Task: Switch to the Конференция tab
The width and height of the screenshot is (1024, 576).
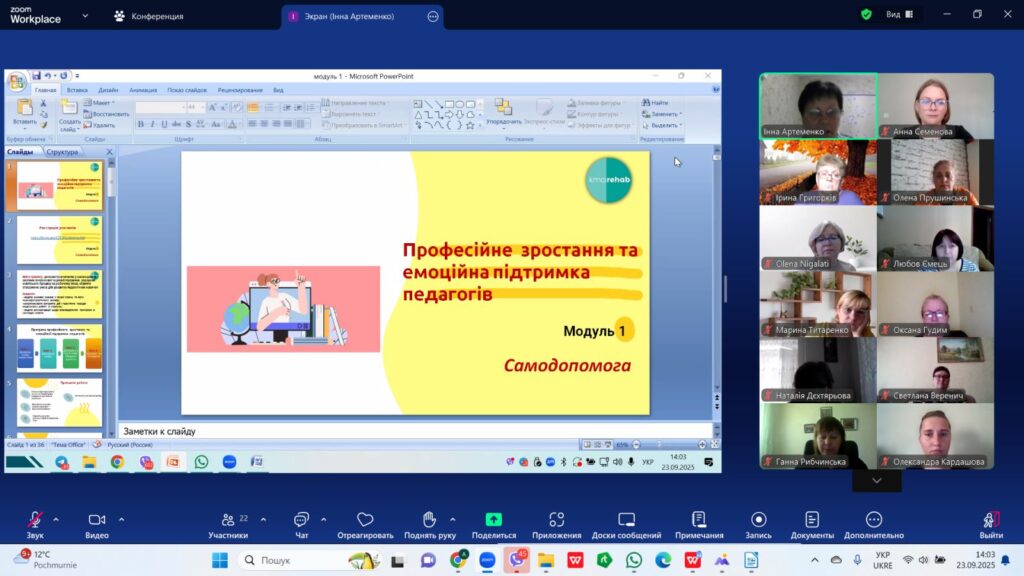Action: pyautogui.click(x=148, y=16)
